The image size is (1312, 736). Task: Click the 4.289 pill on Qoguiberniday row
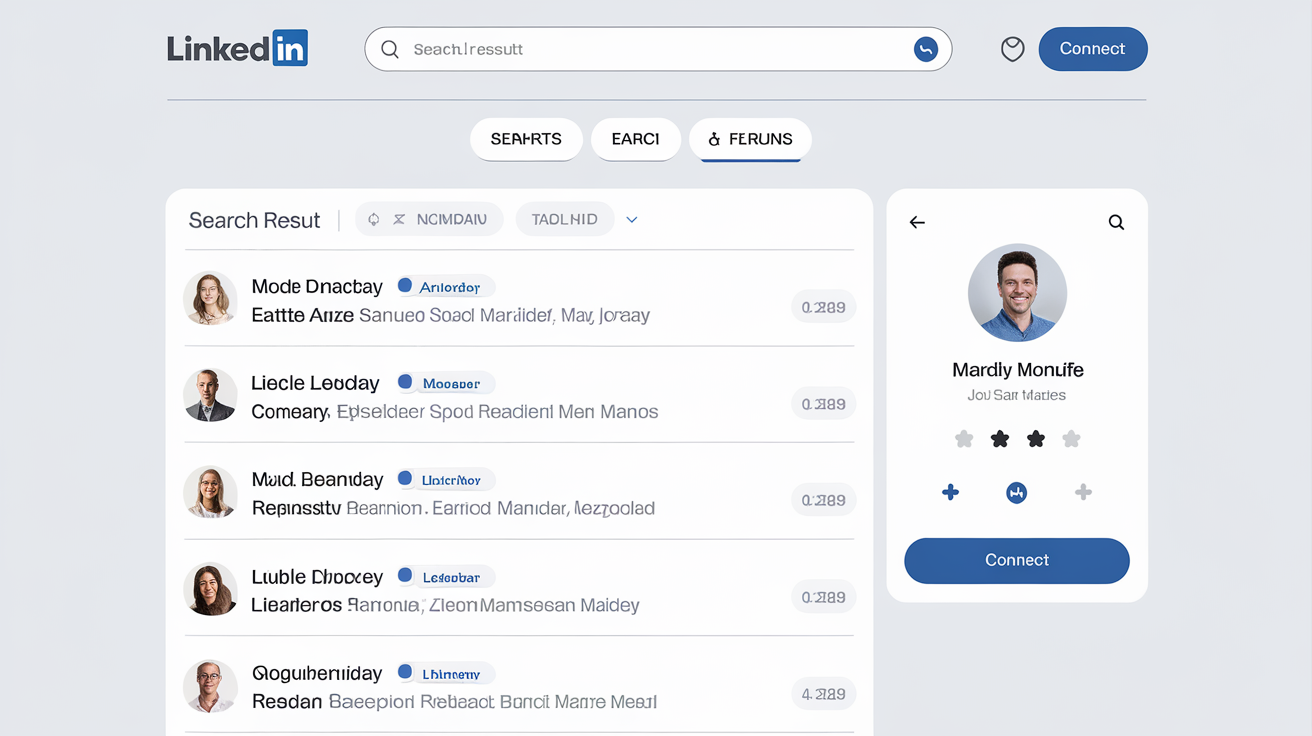(x=823, y=693)
